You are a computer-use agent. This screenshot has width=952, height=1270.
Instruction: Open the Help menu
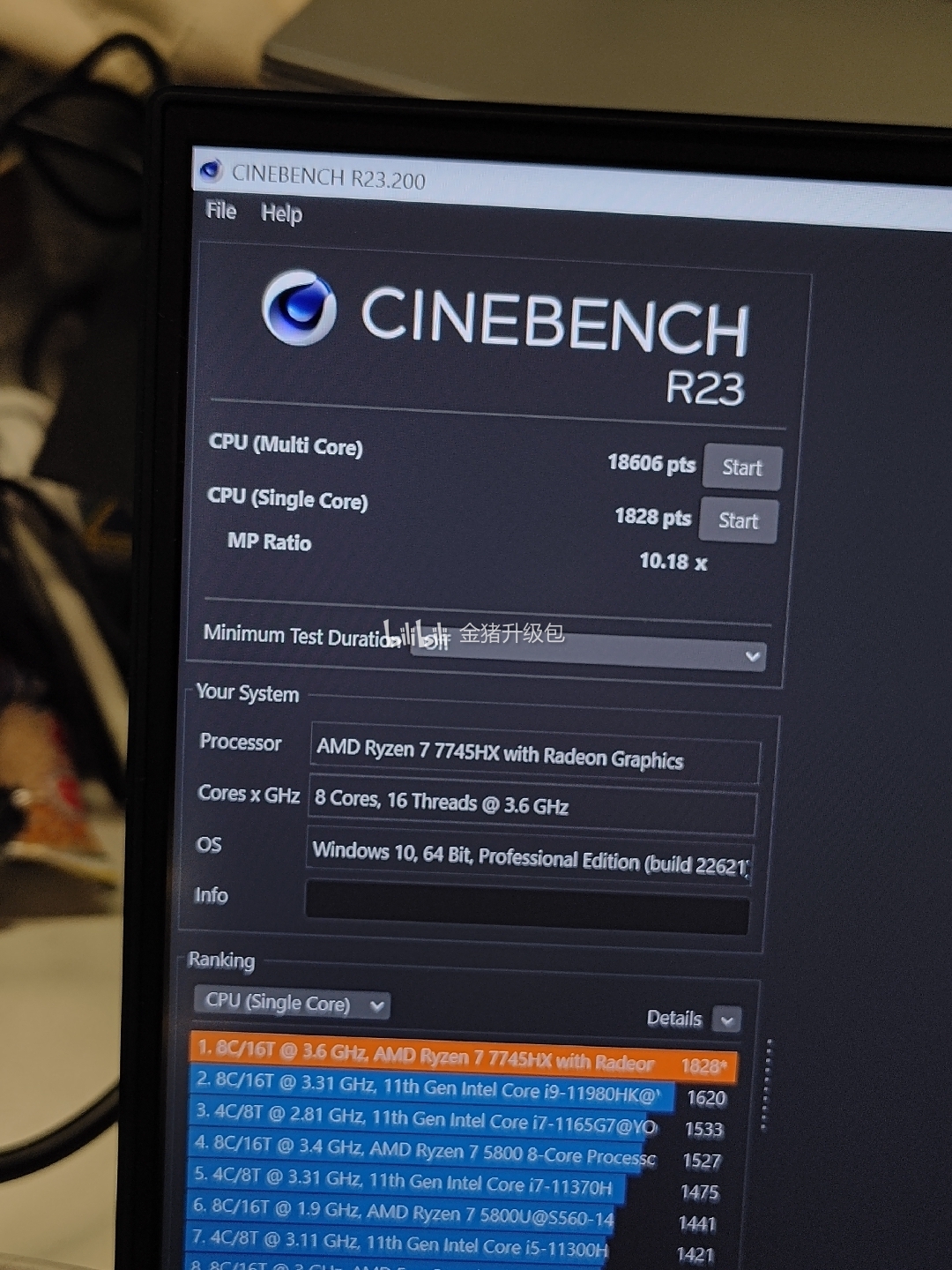281,213
